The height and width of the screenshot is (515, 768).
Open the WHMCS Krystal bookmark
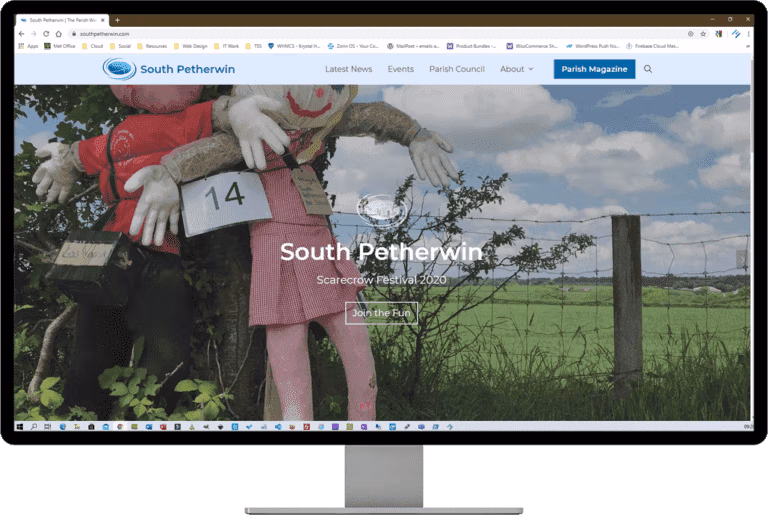(x=294, y=46)
